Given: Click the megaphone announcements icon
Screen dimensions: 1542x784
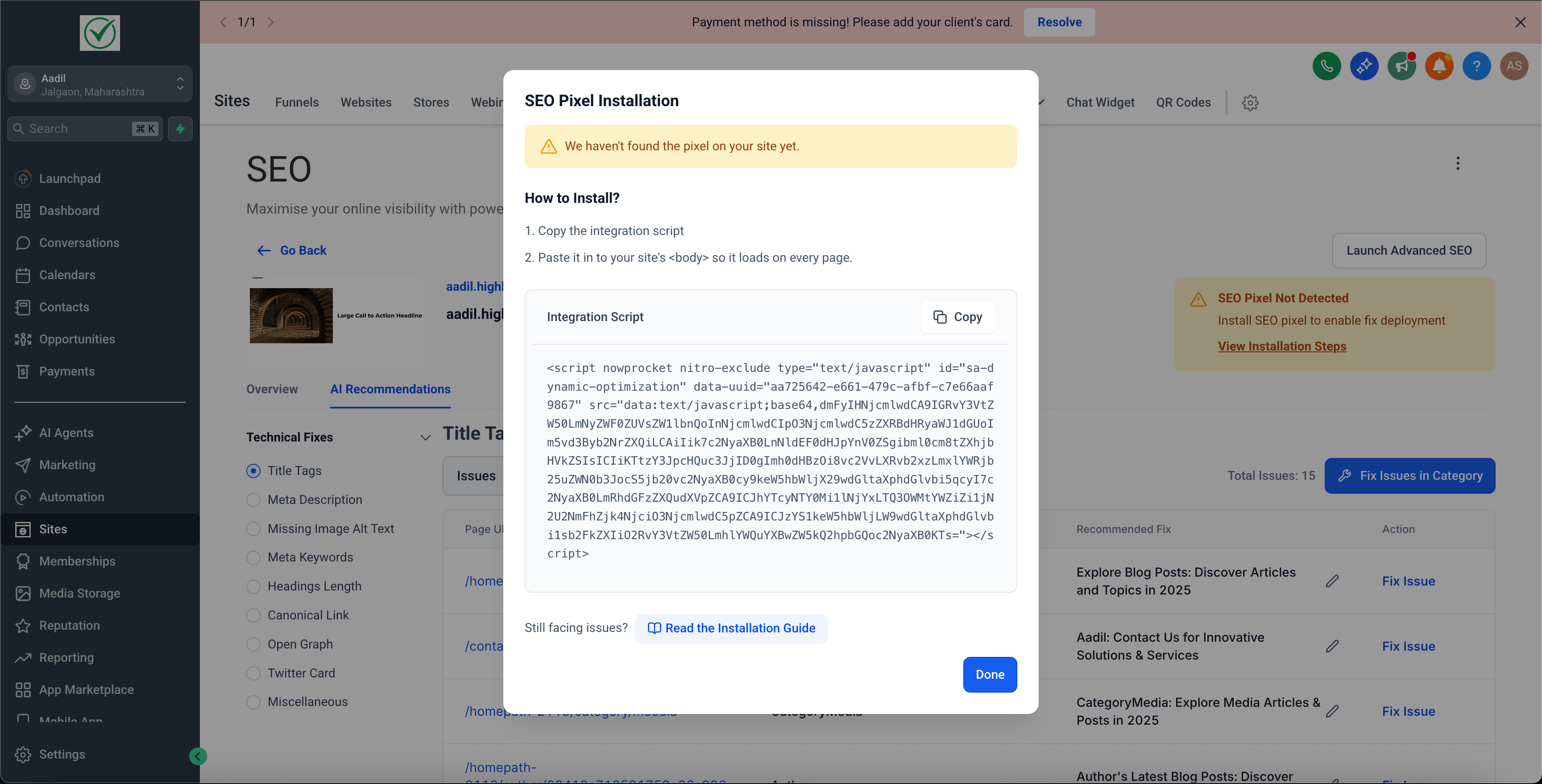Looking at the screenshot, I should click(x=1401, y=66).
